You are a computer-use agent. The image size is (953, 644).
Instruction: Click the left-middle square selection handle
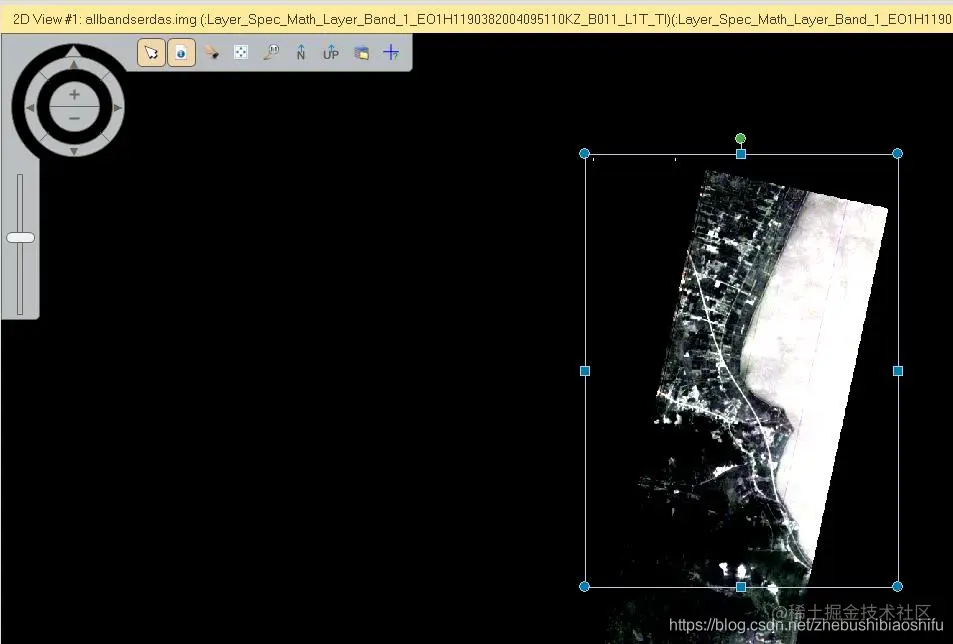pyautogui.click(x=585, y=371)
